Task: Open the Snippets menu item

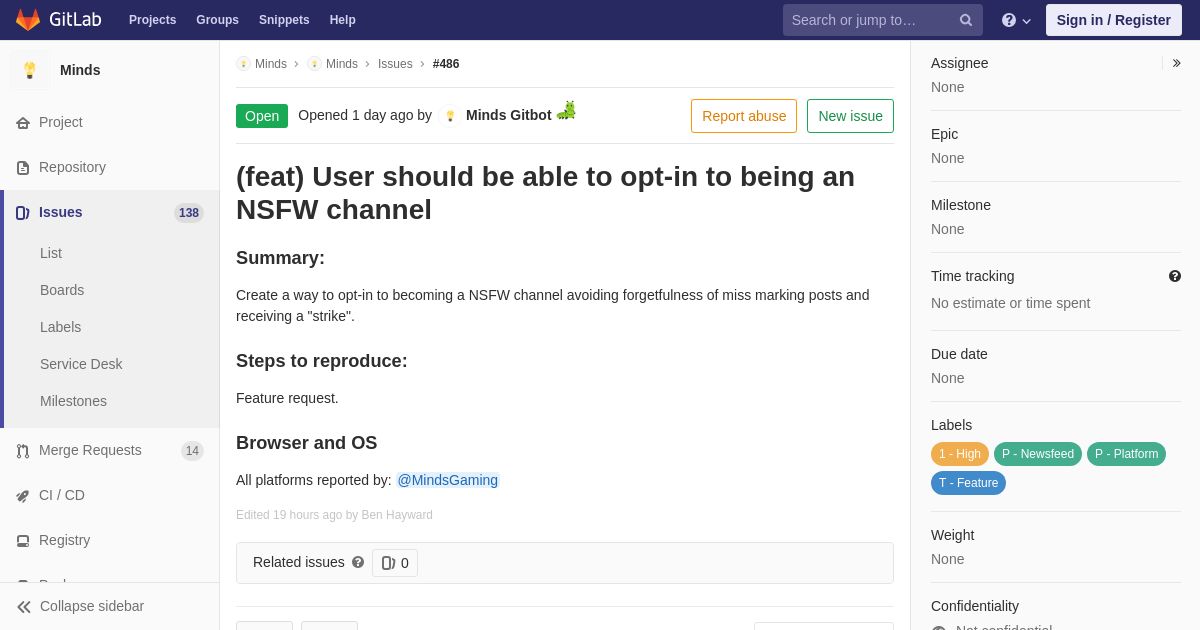Action: 284,20
